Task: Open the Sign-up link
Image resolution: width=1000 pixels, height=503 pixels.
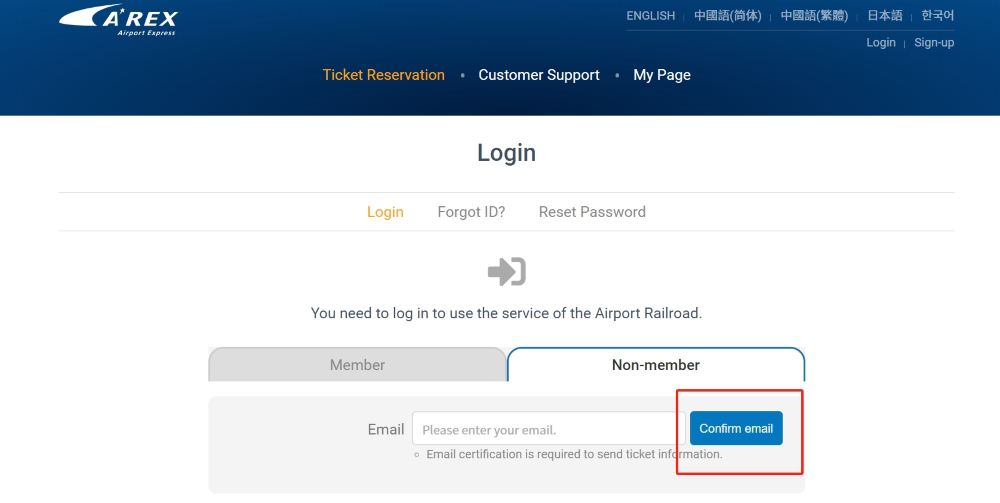Action: pos(934,43)
